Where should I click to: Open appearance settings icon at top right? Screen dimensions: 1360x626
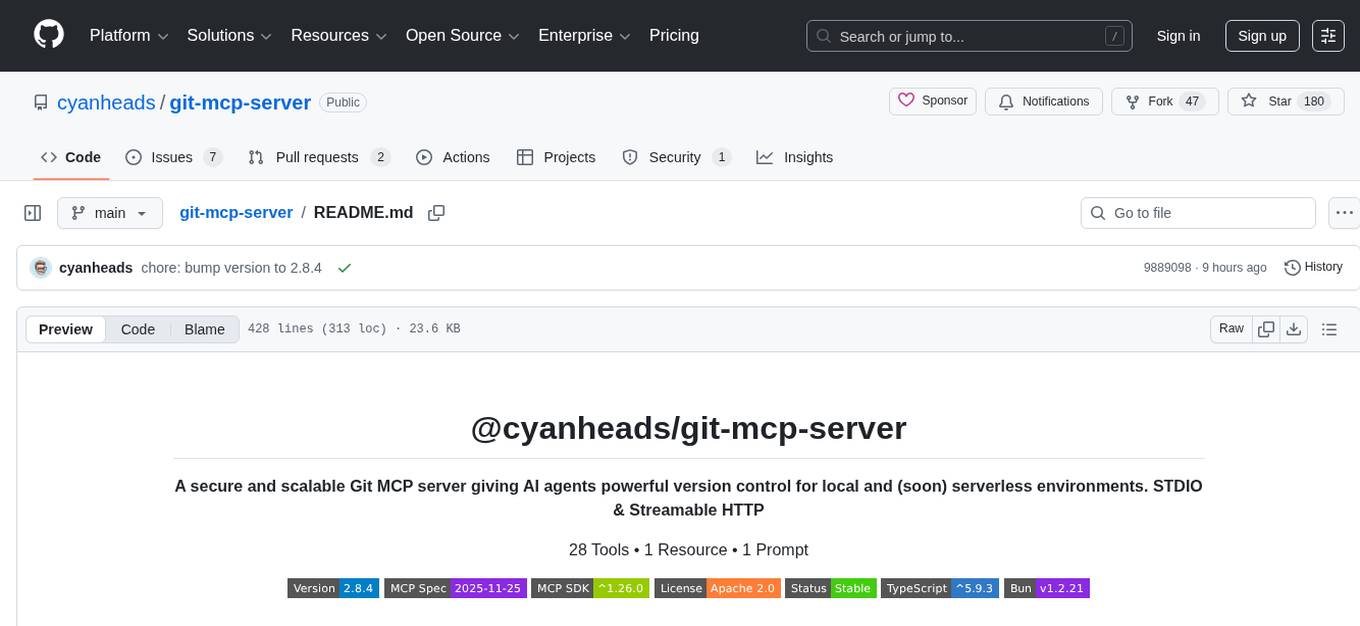pos(1328,35)
